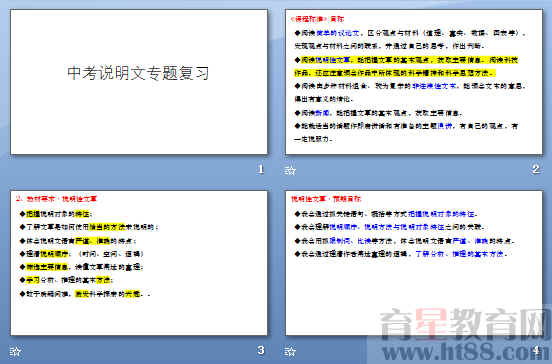Screen dimensions: 552x364
Task: Click the animation star icon under slide 4
Action: 290,351
